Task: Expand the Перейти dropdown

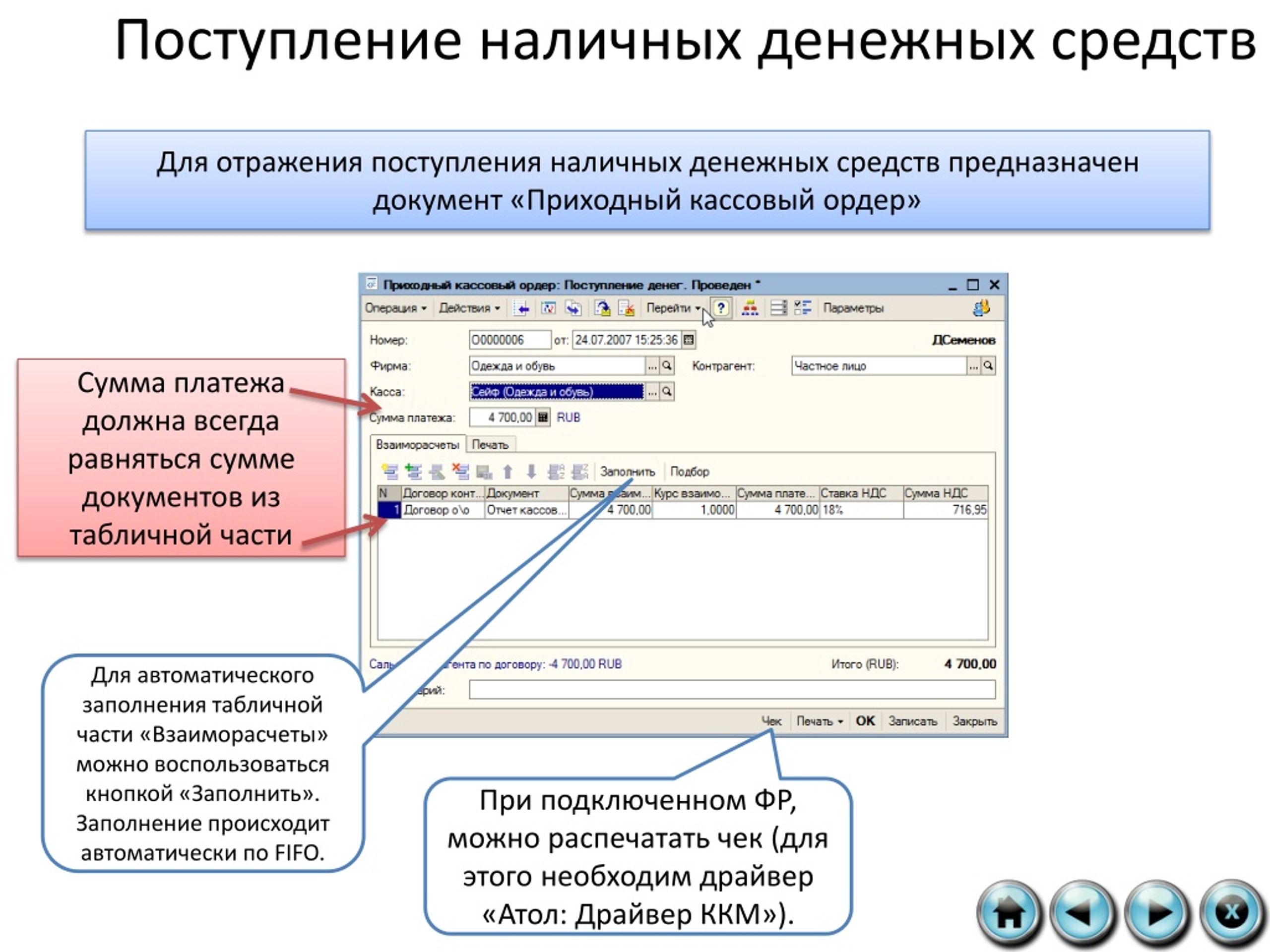Action: click(x=673, y=308)
